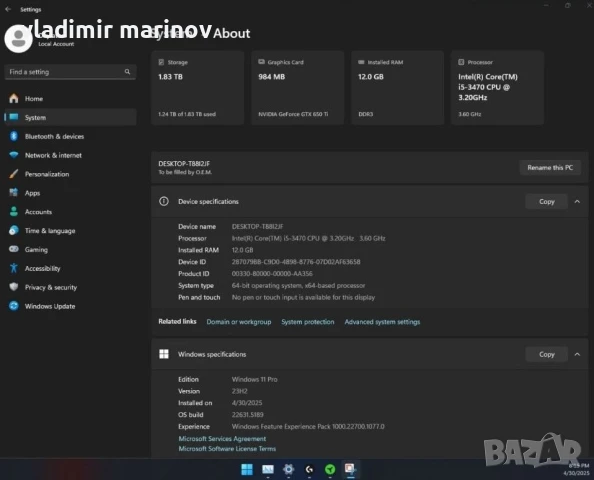This screenshot has height=480, width=594.
Task: Click the Windows Update refresh icon
Action: [14, 306]
